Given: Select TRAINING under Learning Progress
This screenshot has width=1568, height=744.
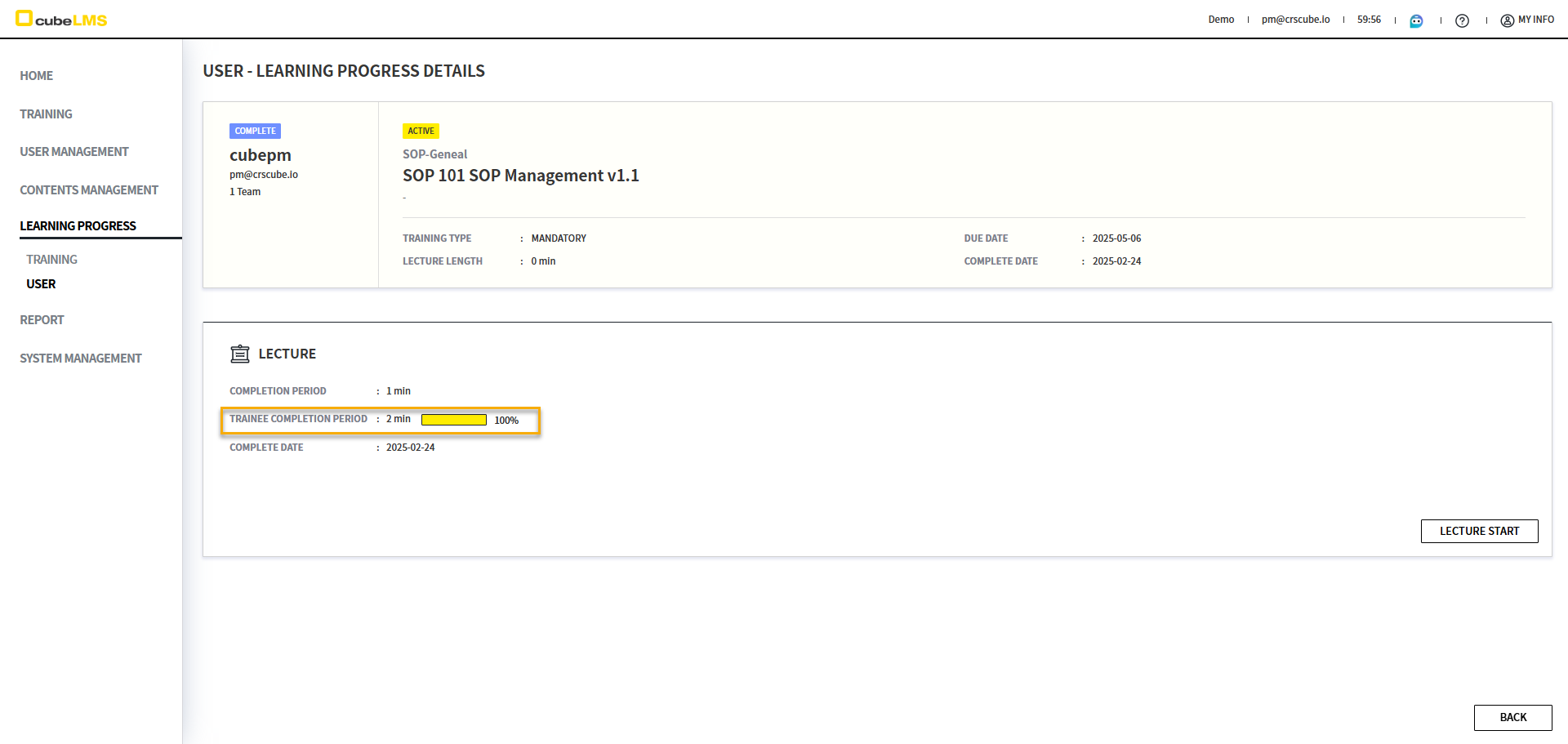Looking at the screenshot, I should 51,260.
